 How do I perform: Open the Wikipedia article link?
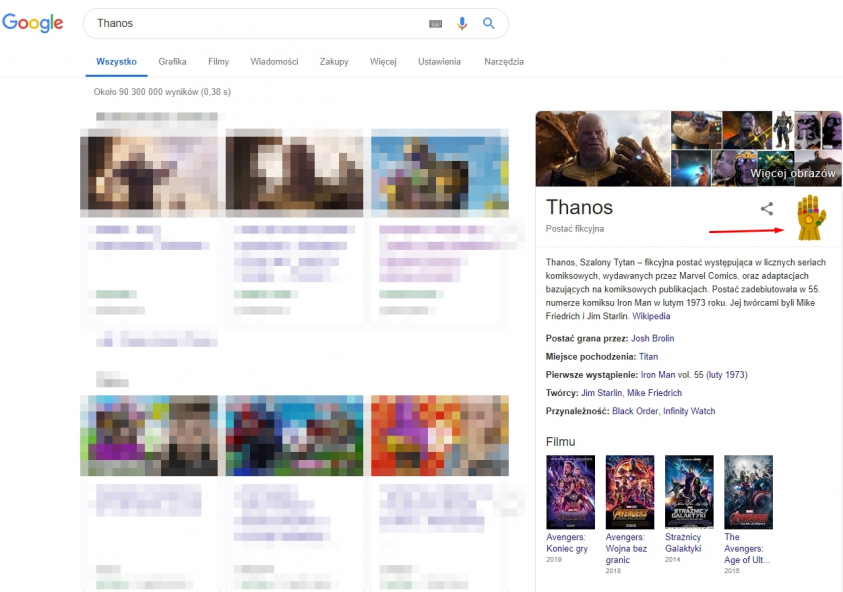(x=651, y=315)
